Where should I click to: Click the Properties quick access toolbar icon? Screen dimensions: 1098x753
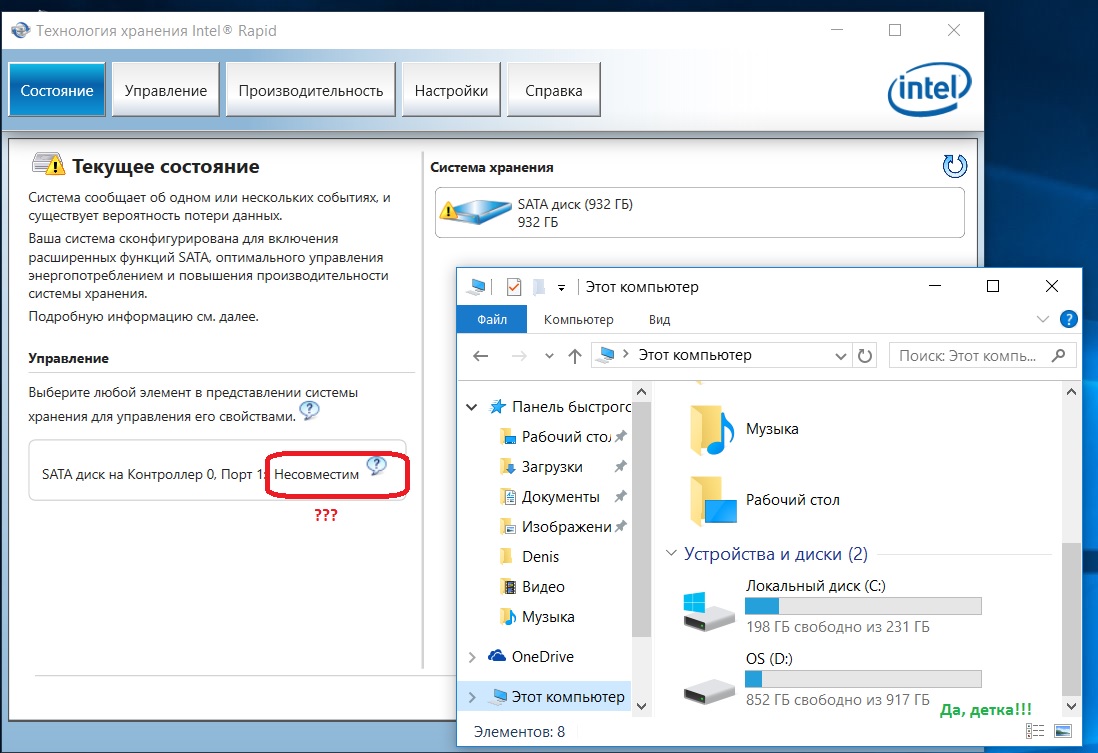[x=513, y=286]
